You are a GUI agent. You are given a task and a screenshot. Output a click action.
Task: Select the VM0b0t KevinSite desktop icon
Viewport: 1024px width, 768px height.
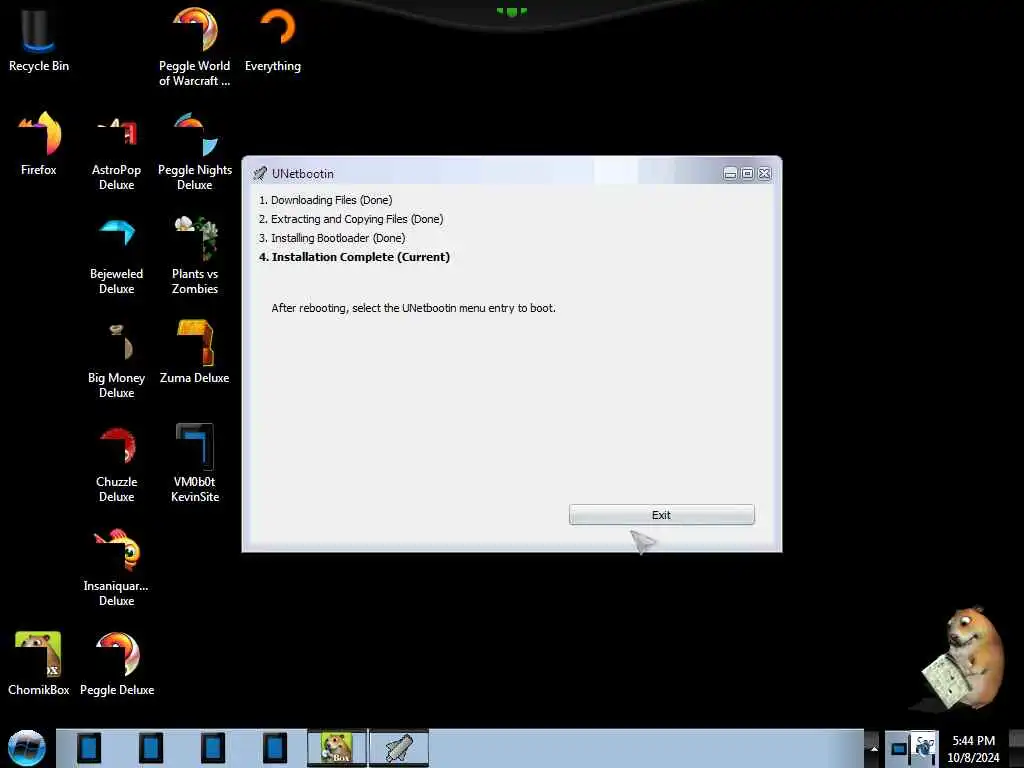pos(195,464)
